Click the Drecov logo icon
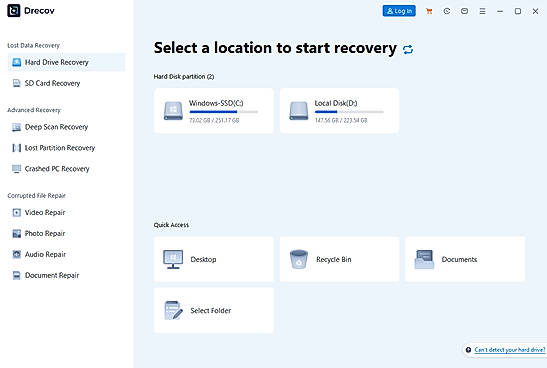Screen dimensions: 547x368 14,10
